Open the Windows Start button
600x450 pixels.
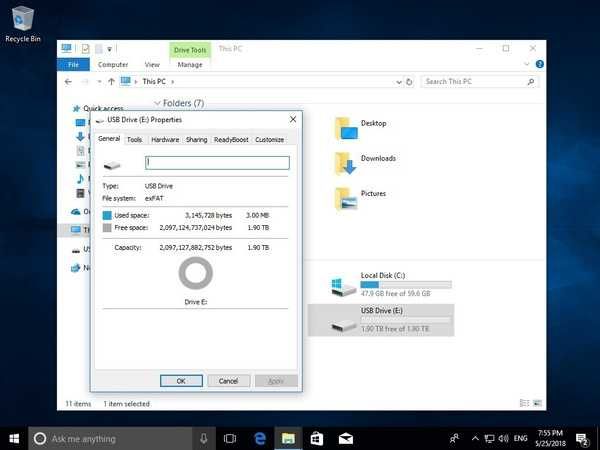click(14, 439)
